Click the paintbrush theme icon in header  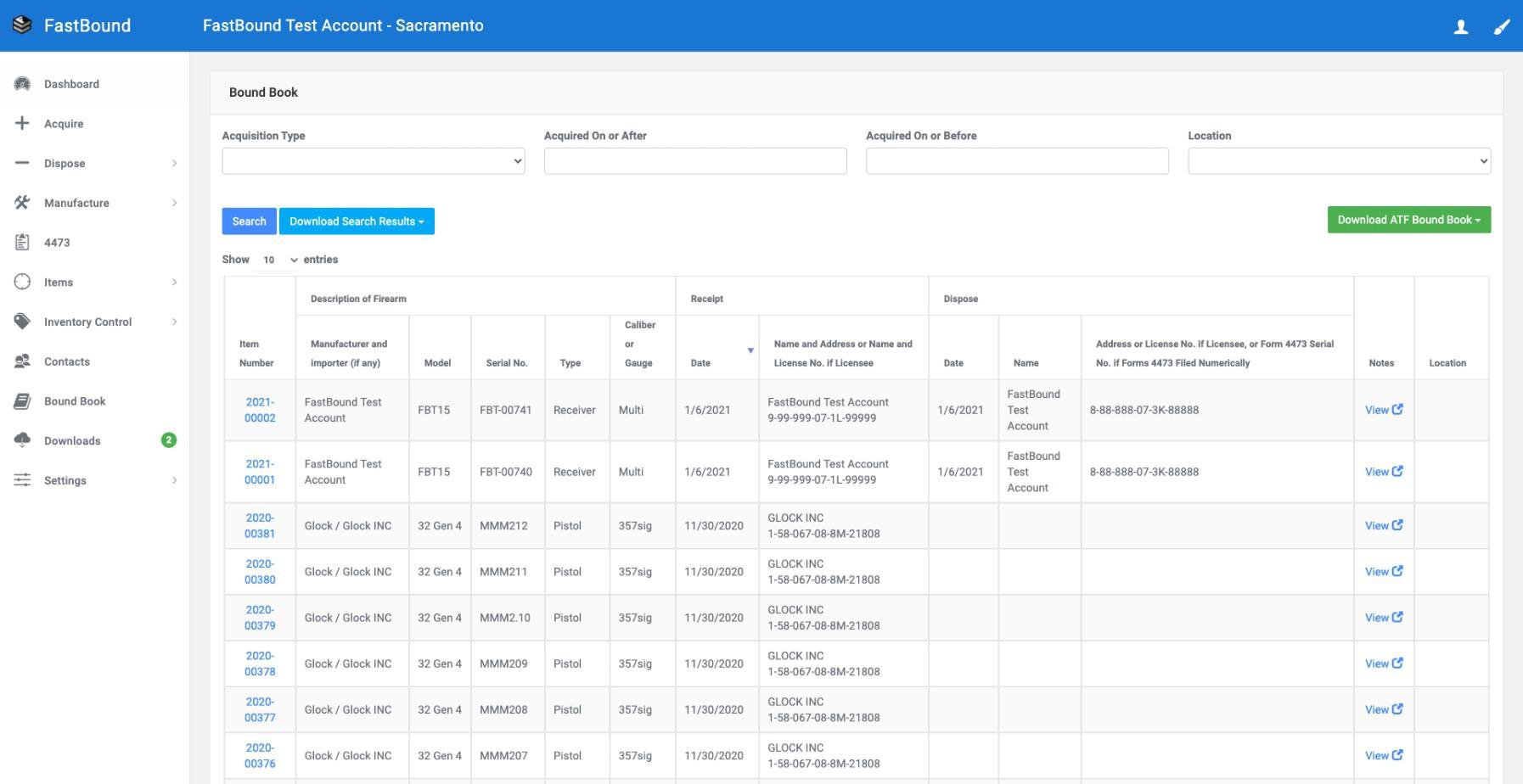coord(1502,26)
